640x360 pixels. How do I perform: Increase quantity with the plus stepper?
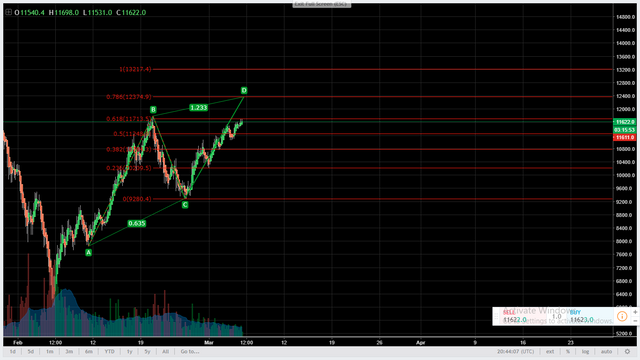(635, 312)
